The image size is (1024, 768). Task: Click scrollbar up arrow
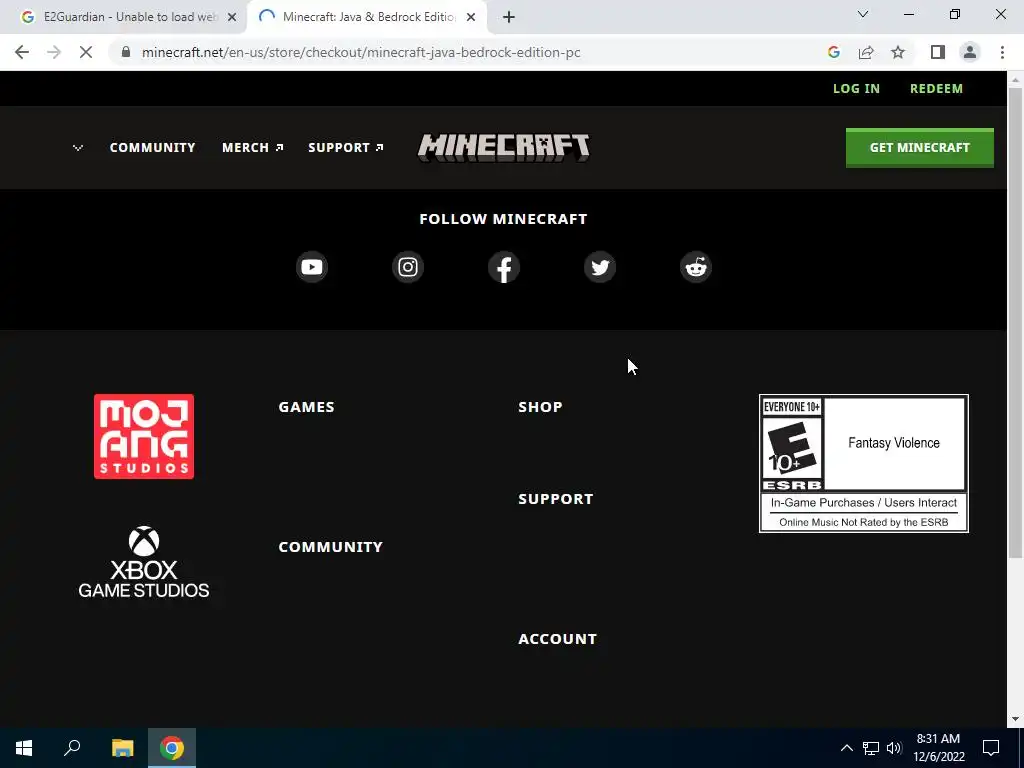click(1015, 80)
